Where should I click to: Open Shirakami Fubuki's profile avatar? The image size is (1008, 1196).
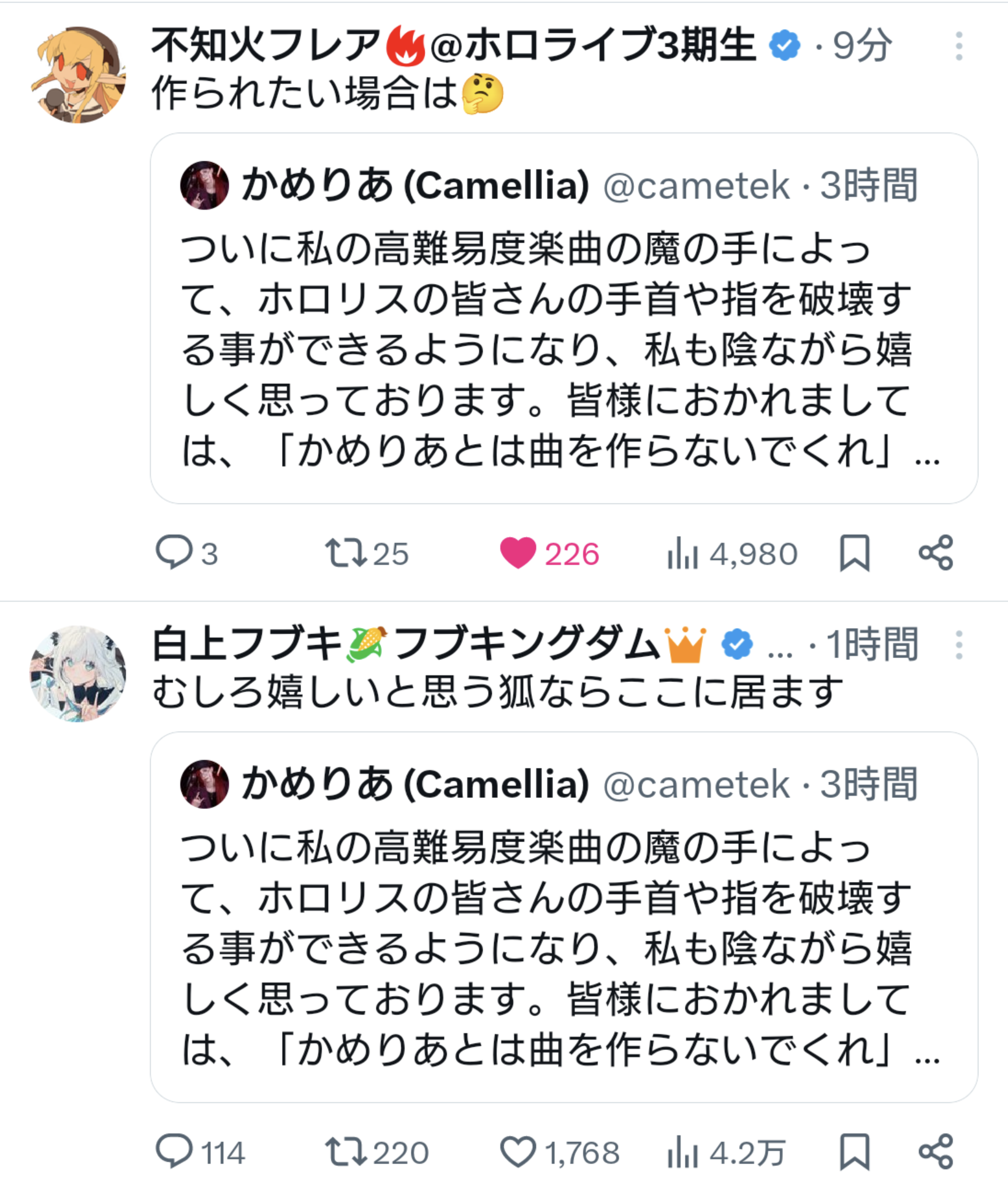[x=78, y=673]
